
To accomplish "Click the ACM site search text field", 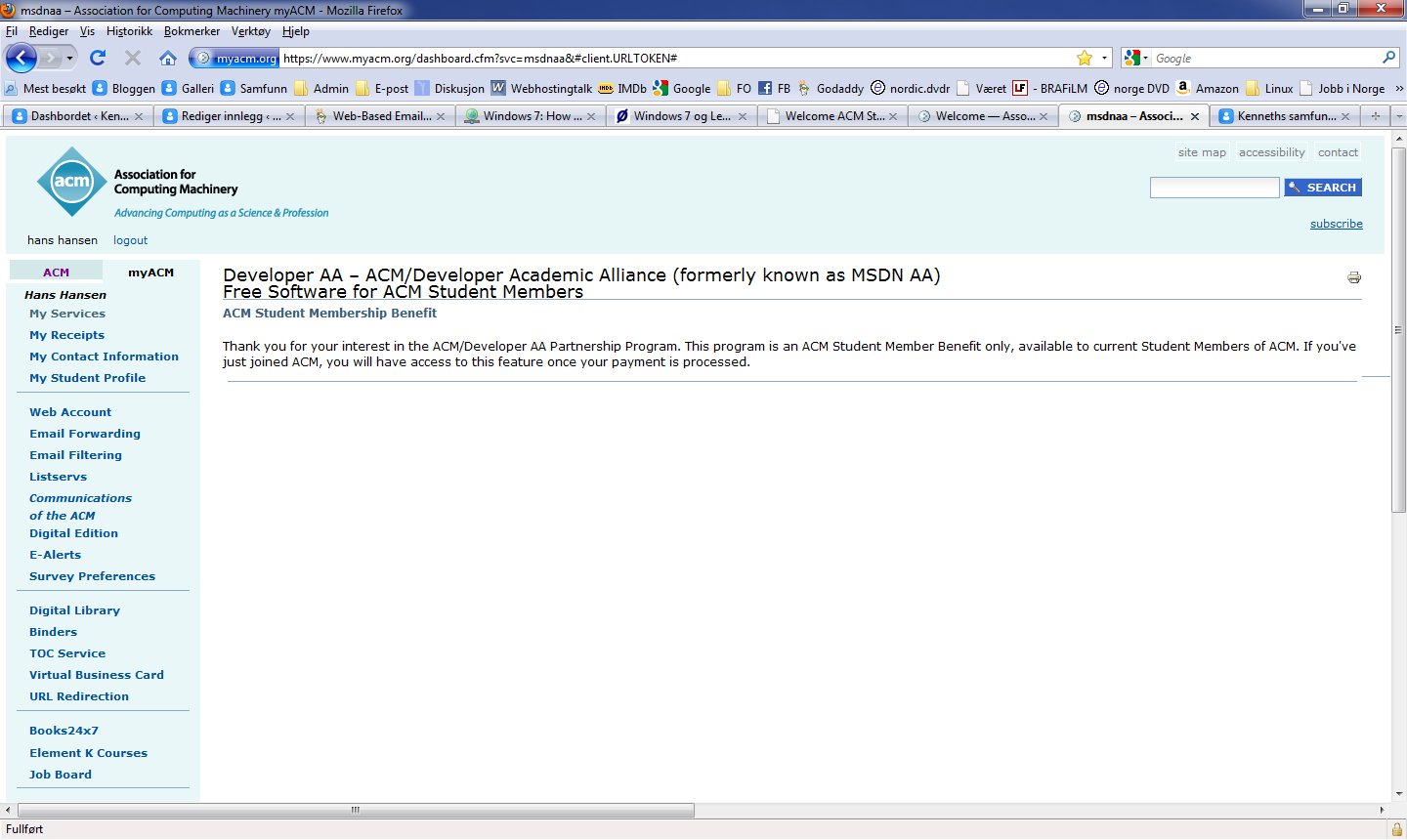I will (1215, 188).
